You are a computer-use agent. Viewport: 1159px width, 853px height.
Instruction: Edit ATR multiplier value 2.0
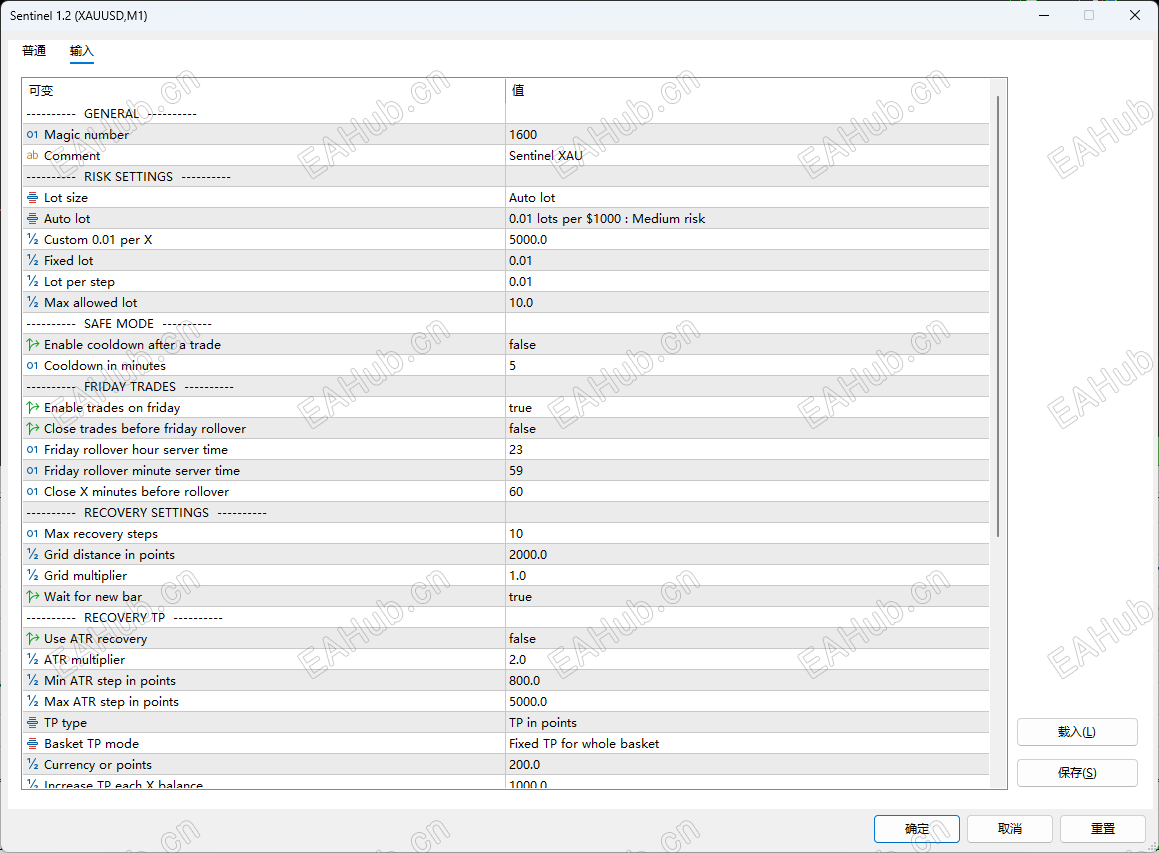click(x=747, y=659)
